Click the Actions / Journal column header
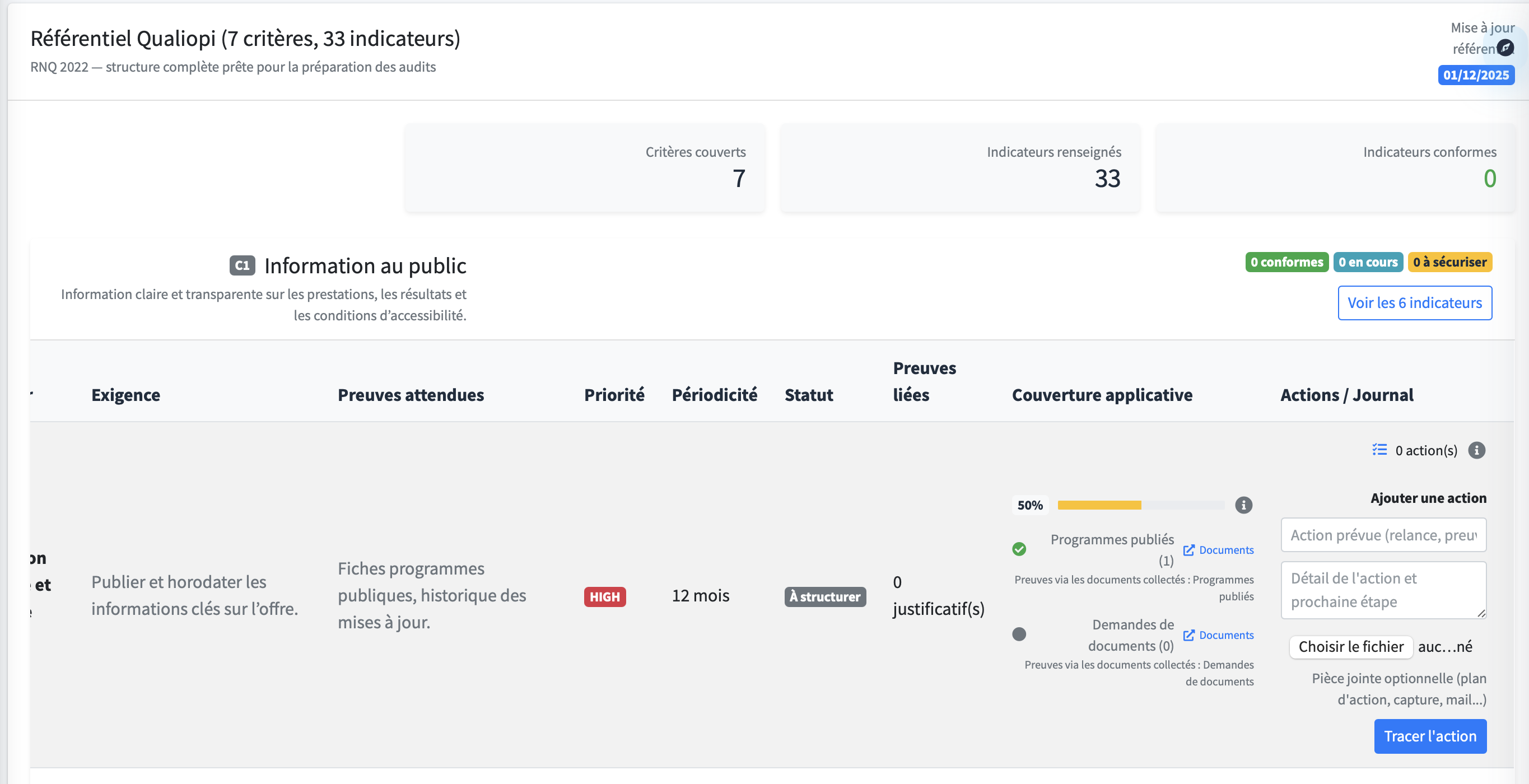 tap(1346, 395)
